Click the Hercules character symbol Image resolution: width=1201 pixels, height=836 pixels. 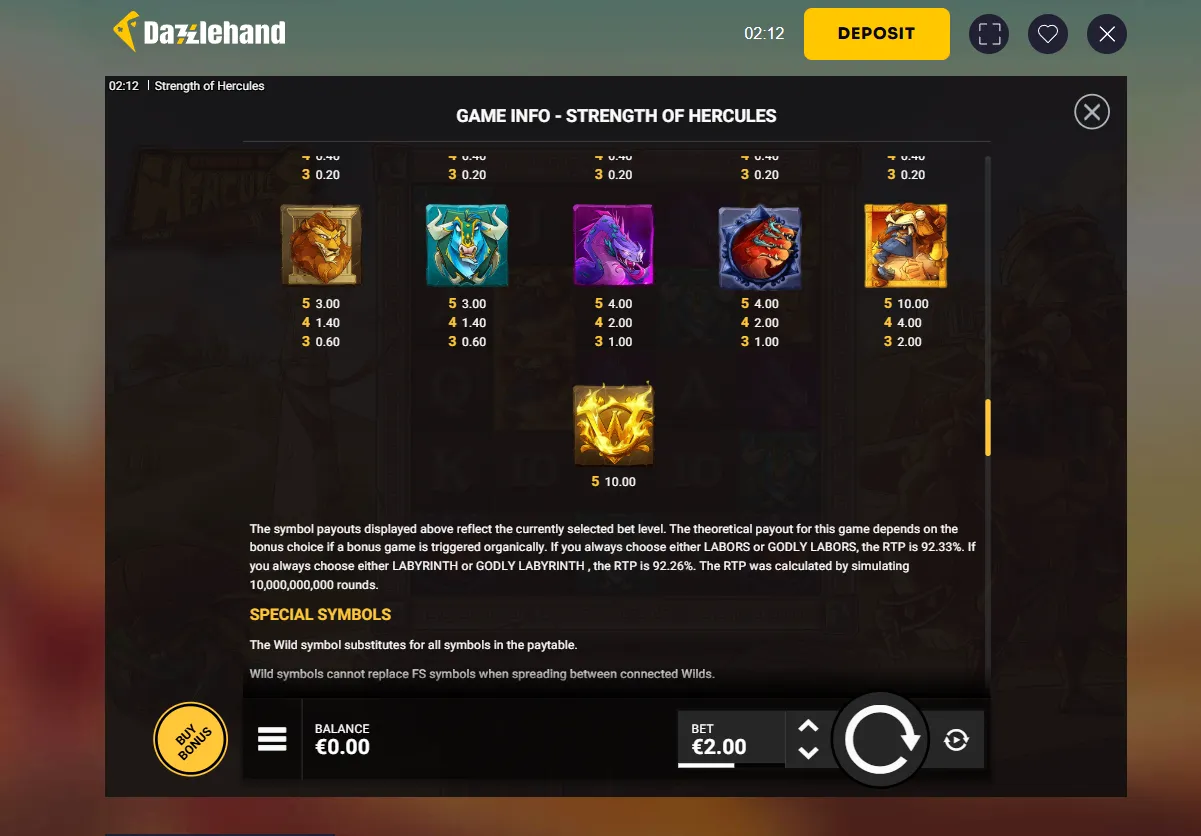[906, 245]
